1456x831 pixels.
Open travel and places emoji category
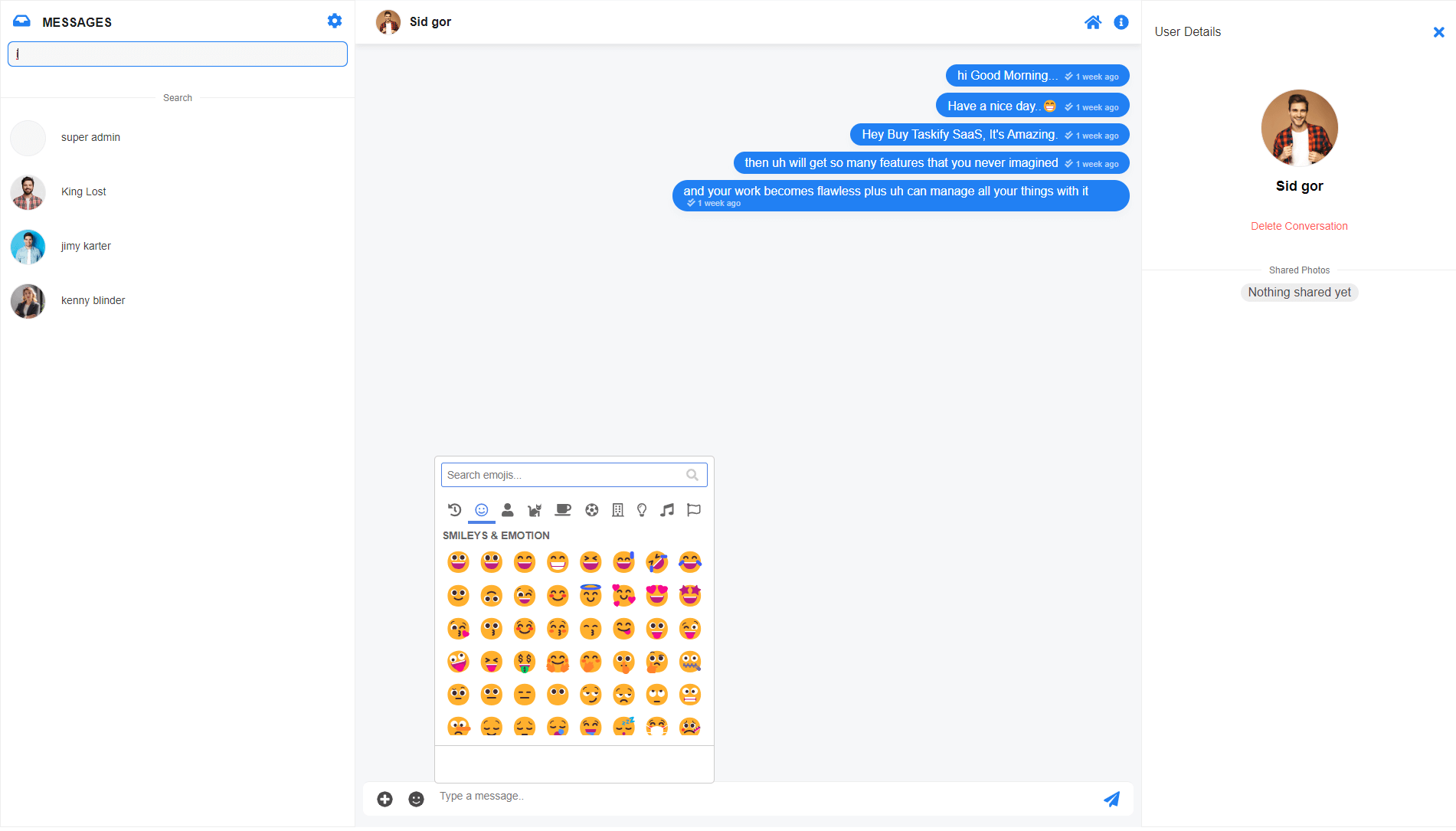click(x=617, y=510)
